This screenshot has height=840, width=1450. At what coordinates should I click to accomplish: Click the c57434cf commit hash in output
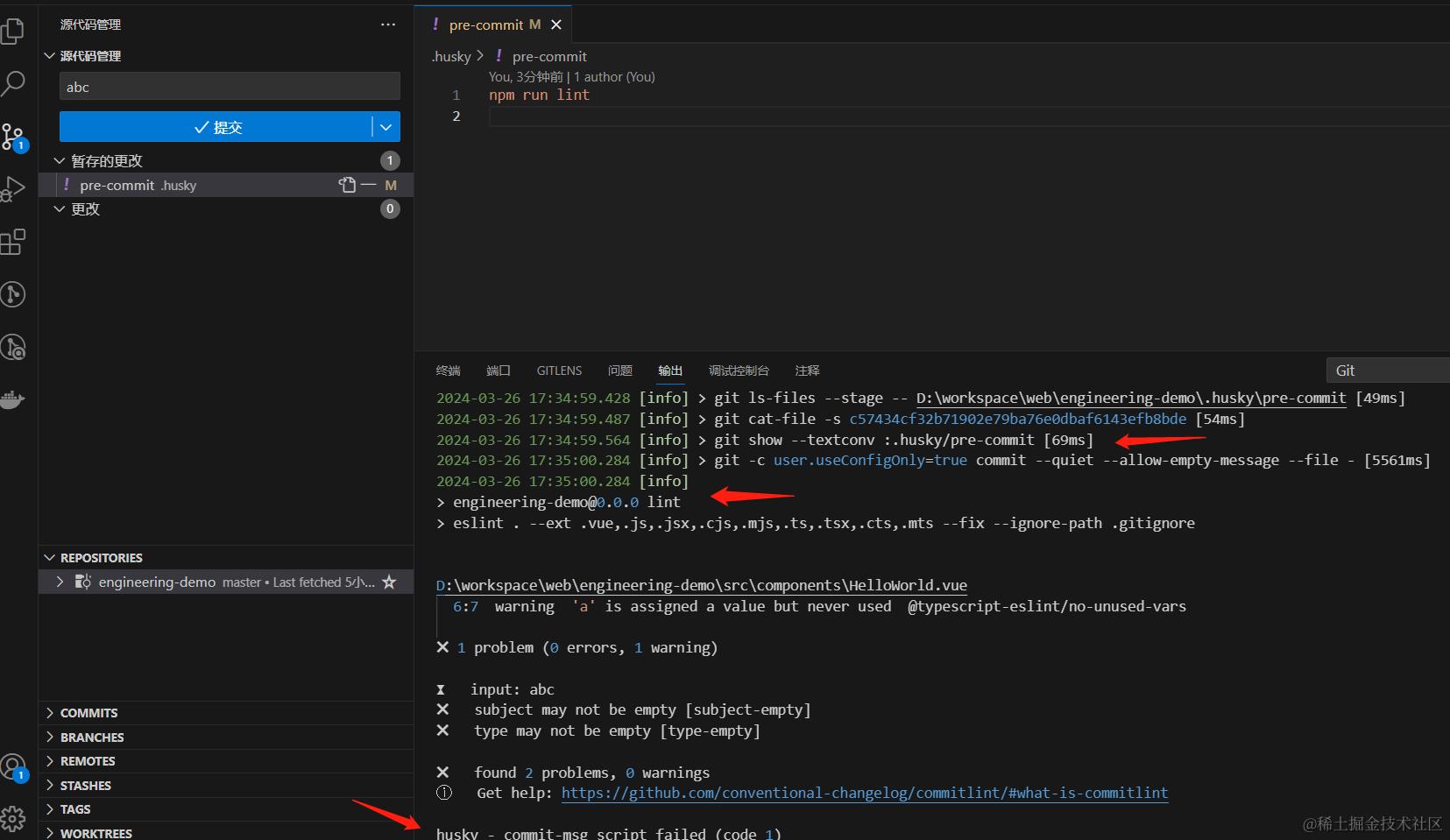pos(1017,419)
